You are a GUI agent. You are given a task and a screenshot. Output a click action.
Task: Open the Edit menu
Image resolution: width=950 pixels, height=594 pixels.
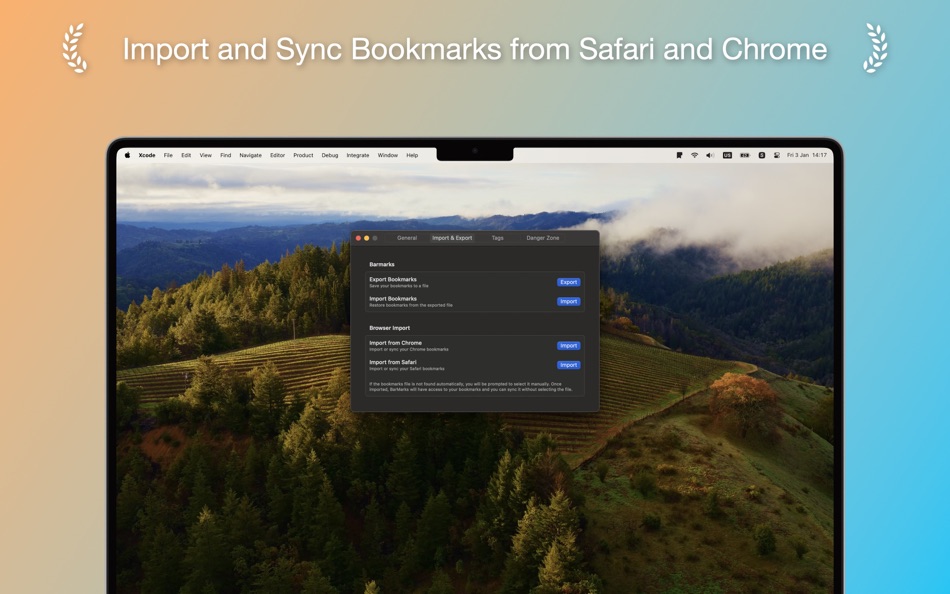pos(186,155)
